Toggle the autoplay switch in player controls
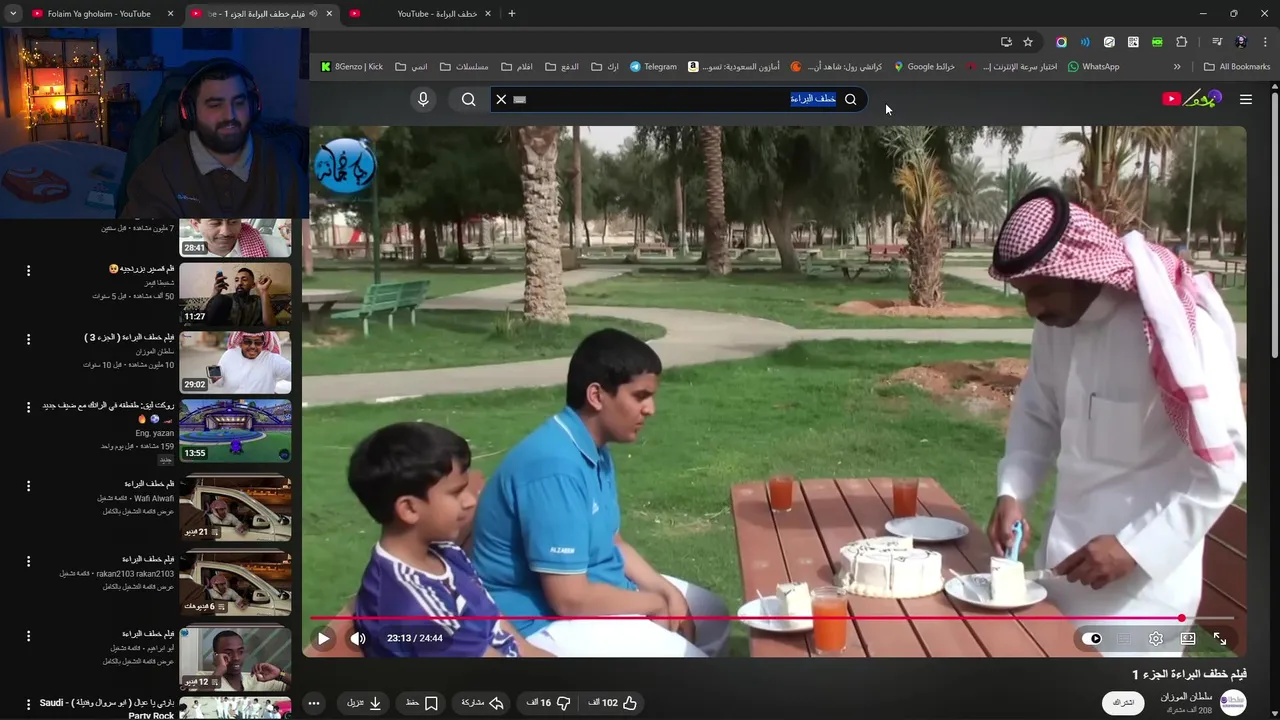Viewport: 1280px width, 720px height. tap(1093, 638)
